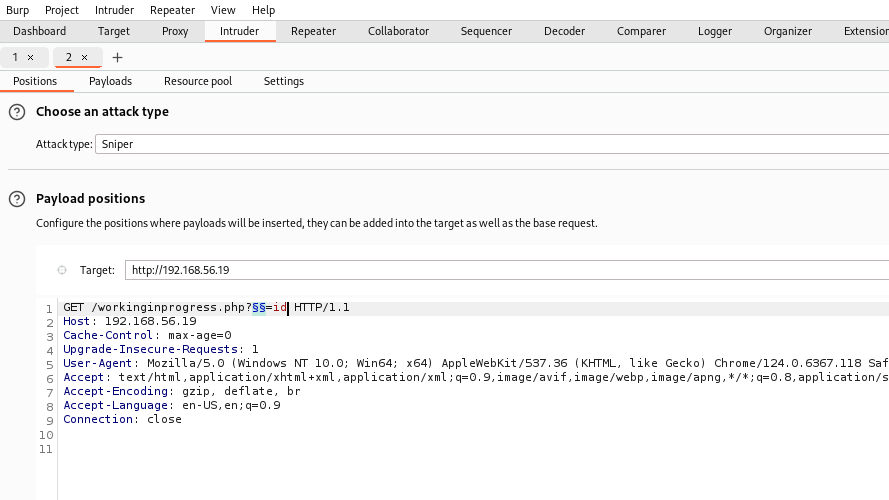Viewport: 889px width, 500px height.
Task: Open the Help menu
Action: 263,10
